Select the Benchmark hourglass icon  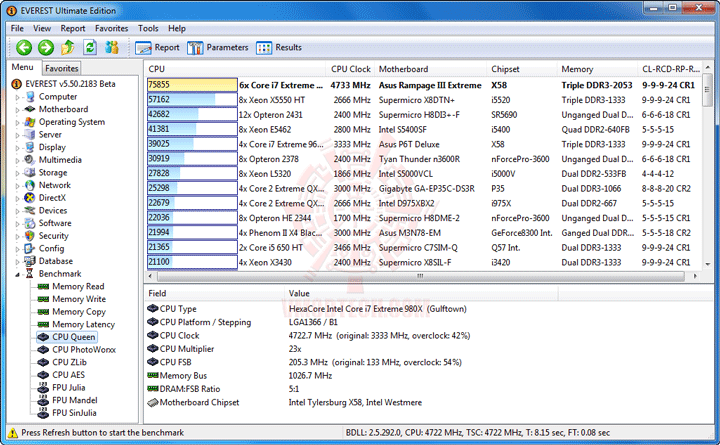(x=30, y=274)
